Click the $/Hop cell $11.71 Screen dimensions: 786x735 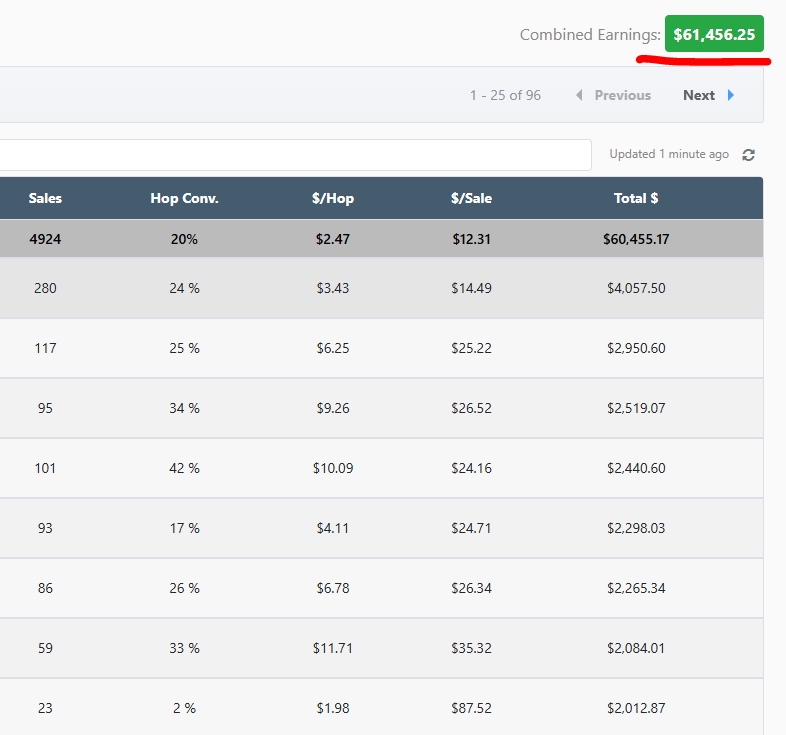click(x=333, y=648)
